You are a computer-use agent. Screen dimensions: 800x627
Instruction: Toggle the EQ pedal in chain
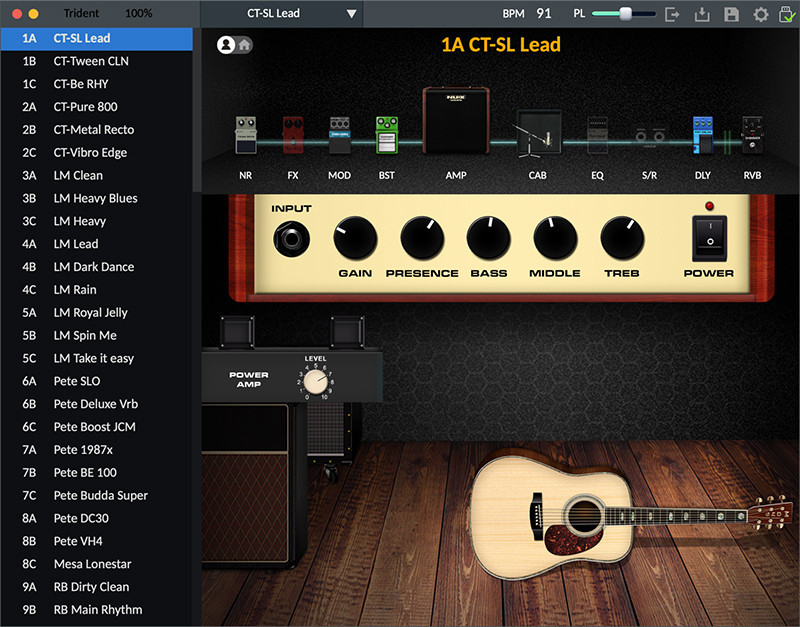tap(597, 136)
